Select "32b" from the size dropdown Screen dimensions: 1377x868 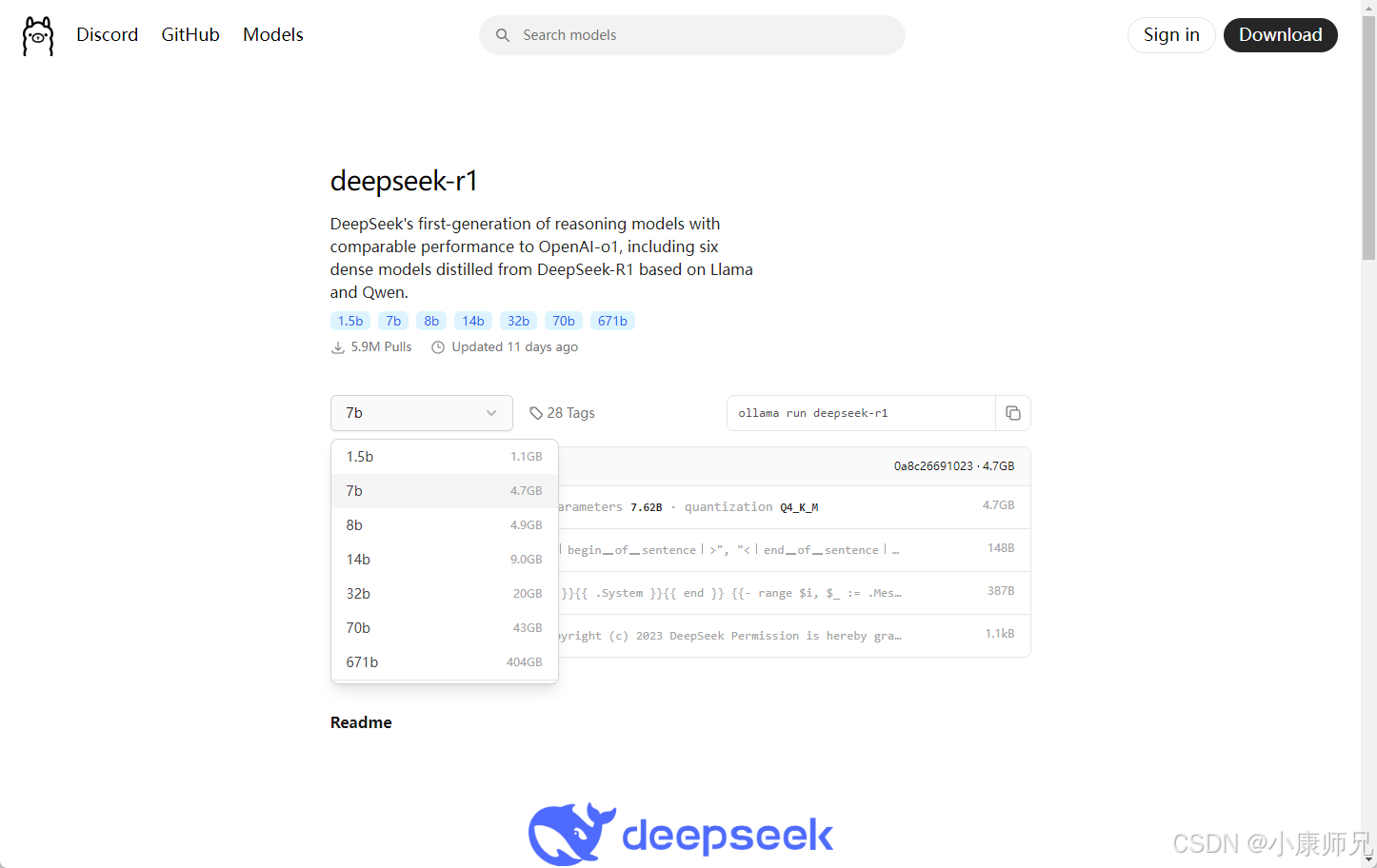[x=444, y=593]
